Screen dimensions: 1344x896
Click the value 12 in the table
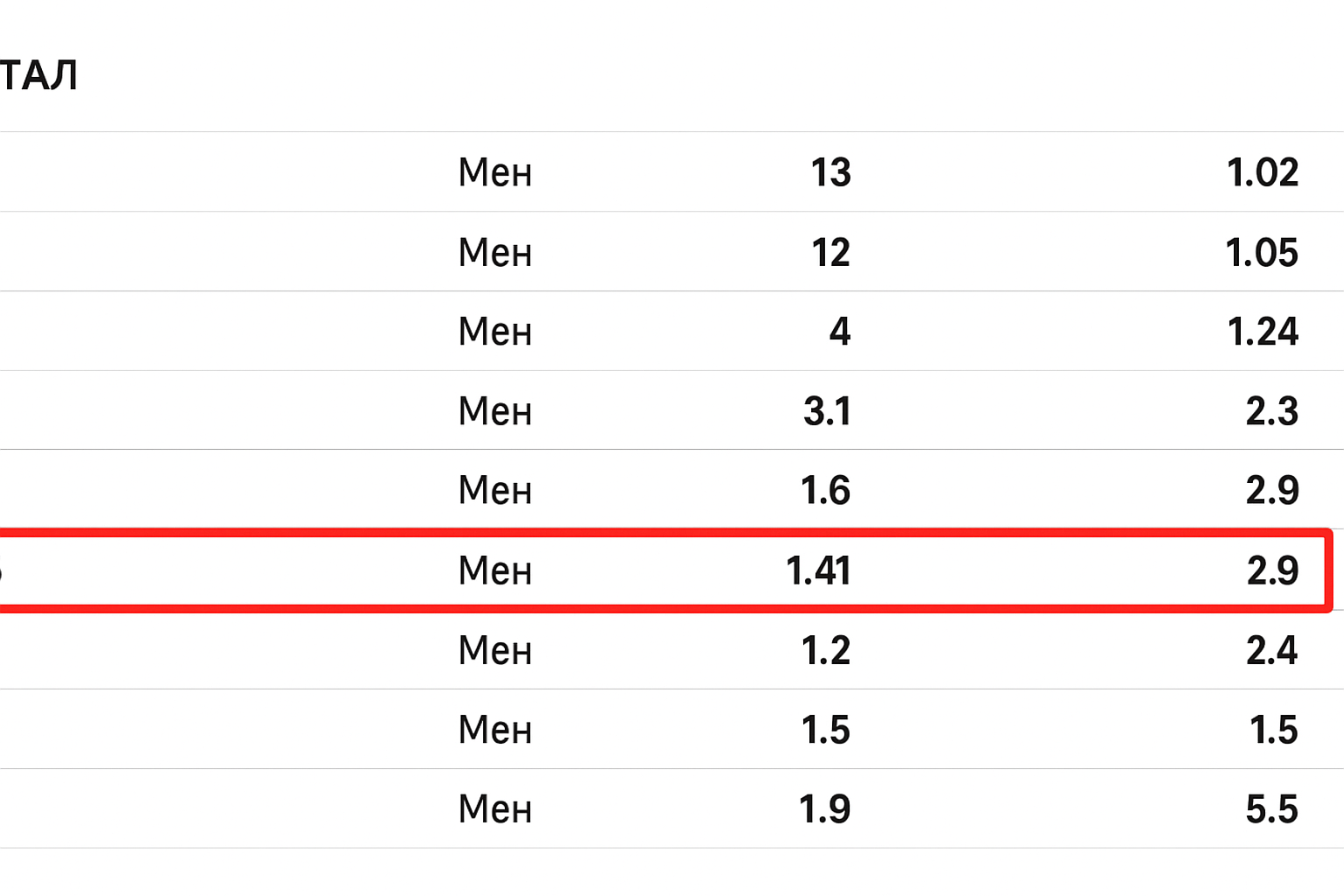click(x=830, y=253)
